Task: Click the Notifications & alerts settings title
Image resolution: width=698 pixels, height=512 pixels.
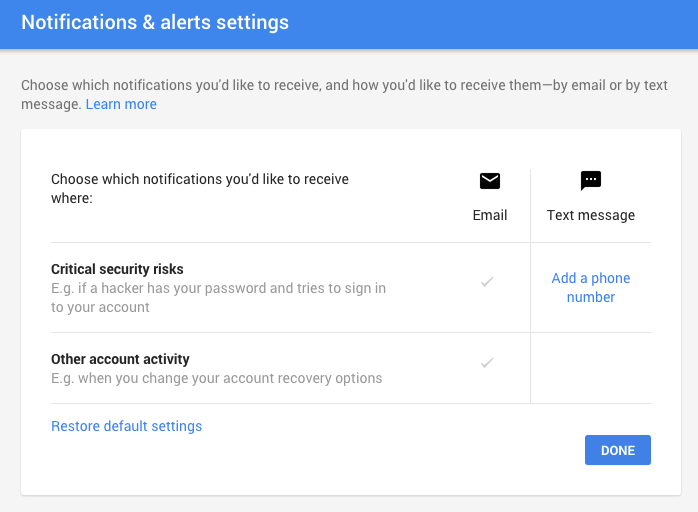Action: click(155, 22)
